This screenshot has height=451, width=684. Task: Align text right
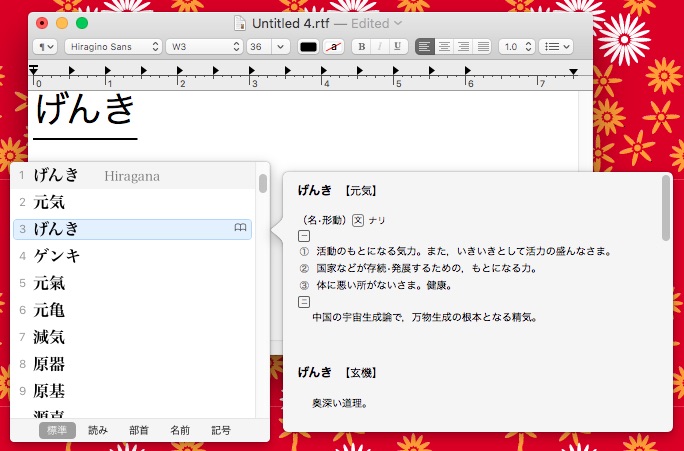463,47
